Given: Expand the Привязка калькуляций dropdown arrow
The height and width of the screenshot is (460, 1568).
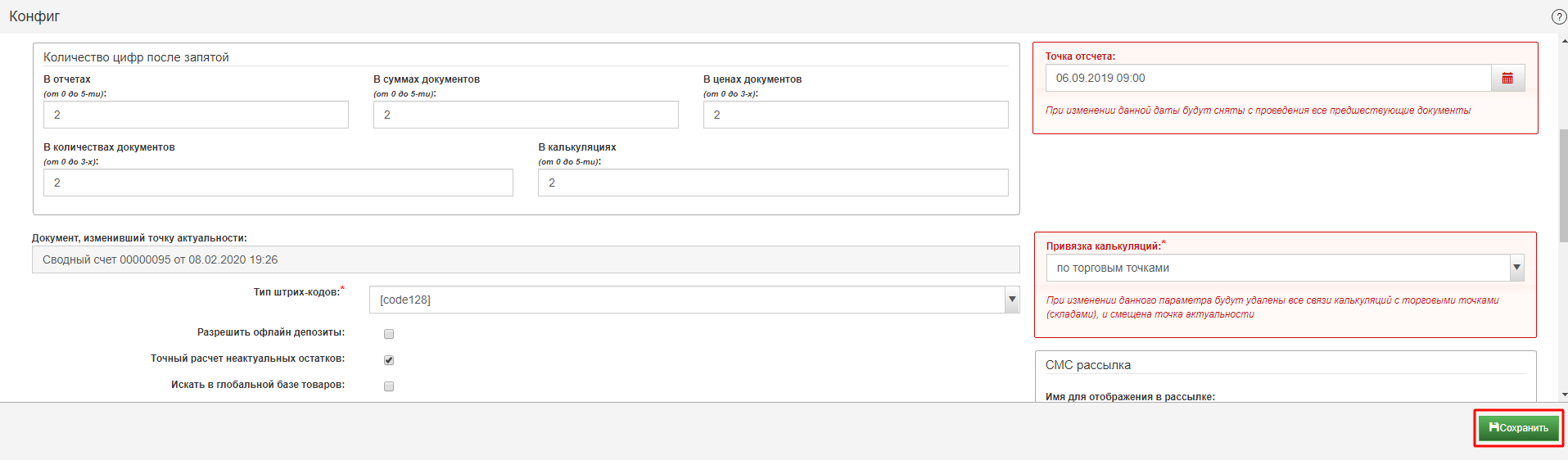Looking at the screenshot, I should click(x=1516, y=268).
